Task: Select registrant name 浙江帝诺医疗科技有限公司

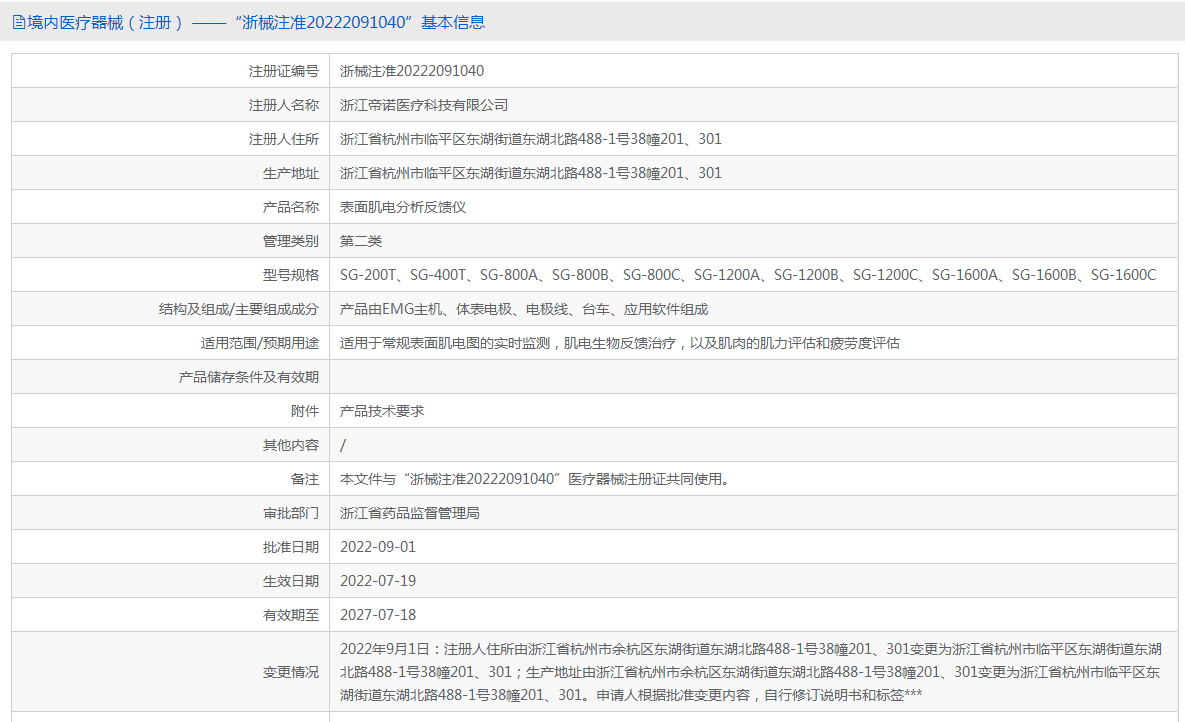Action: [424, 105]
